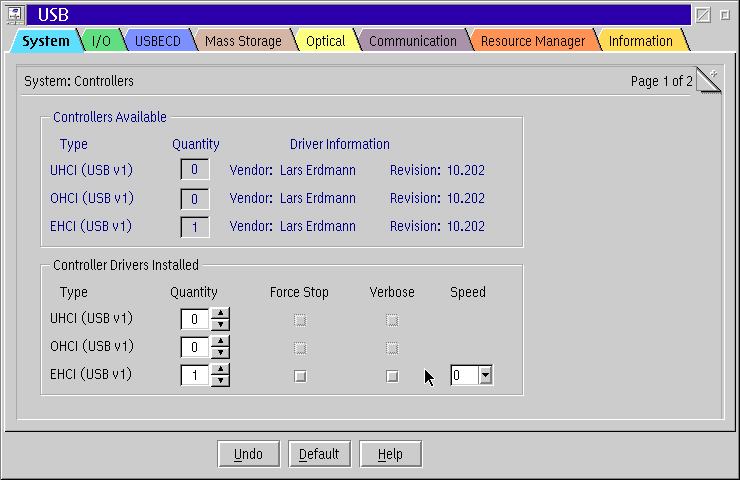
Task: Switch to the Mass Storage tab
Action: (x=243, y=41)
